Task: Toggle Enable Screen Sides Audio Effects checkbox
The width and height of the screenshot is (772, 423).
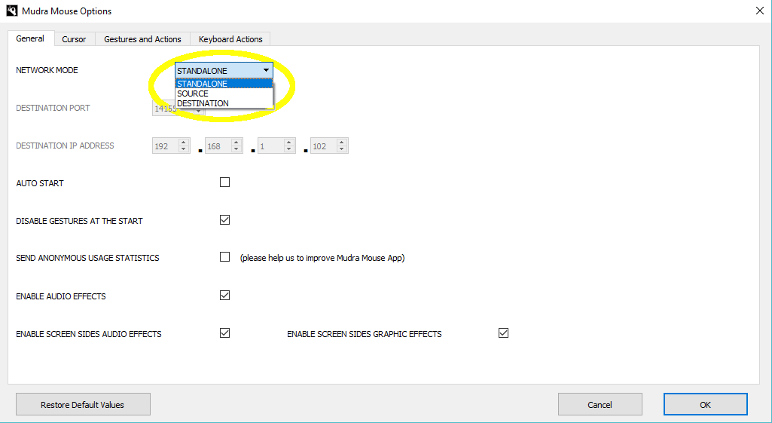Action: pyautogui.click(x=225, y=333)
